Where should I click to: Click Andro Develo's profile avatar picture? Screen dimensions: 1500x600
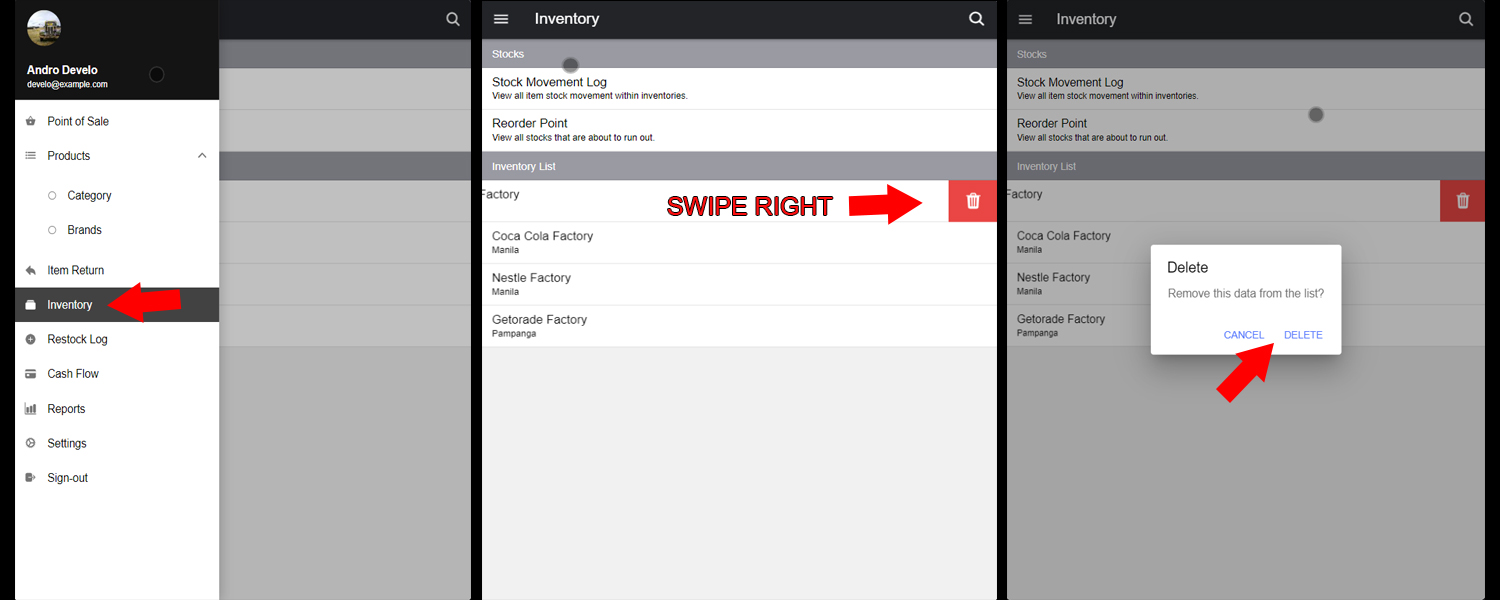click(x=44, y=28)
